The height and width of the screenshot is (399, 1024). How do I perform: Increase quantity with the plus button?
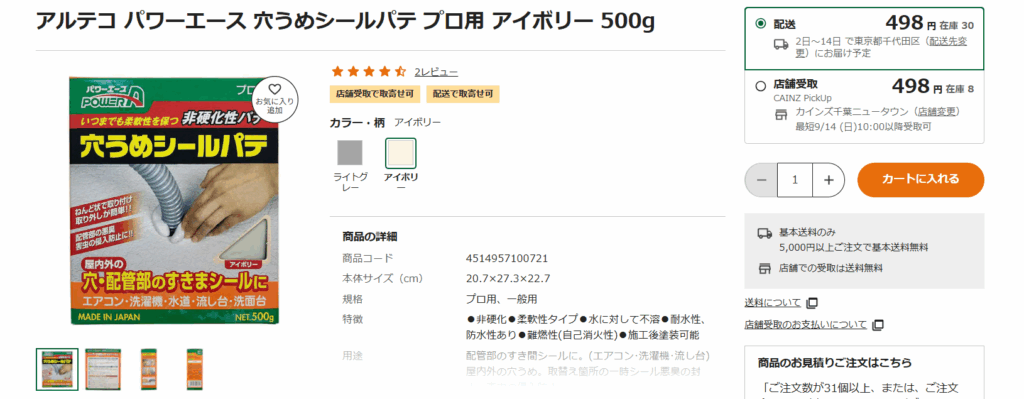click(x=829, y=180)
